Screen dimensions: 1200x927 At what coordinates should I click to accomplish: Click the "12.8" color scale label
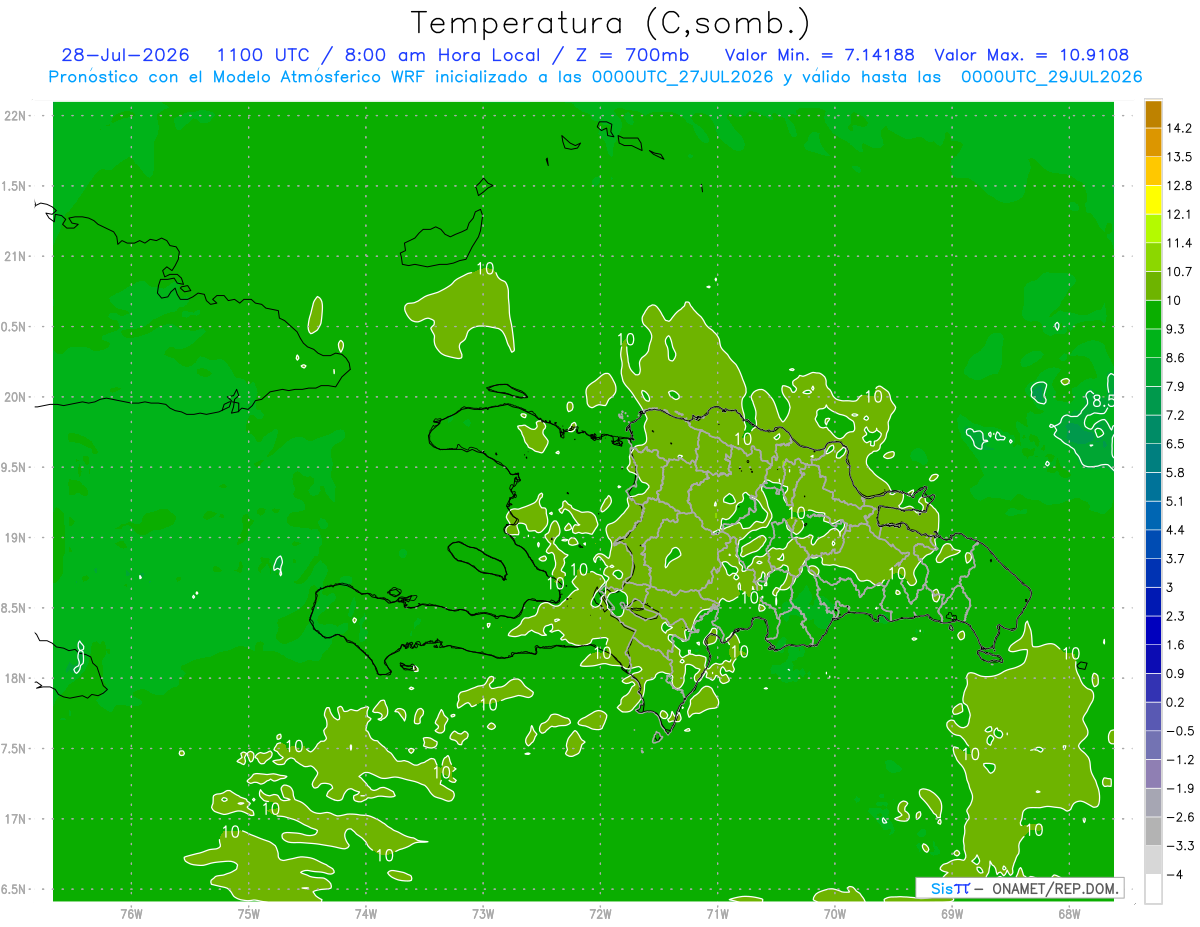click(1180, 186)
